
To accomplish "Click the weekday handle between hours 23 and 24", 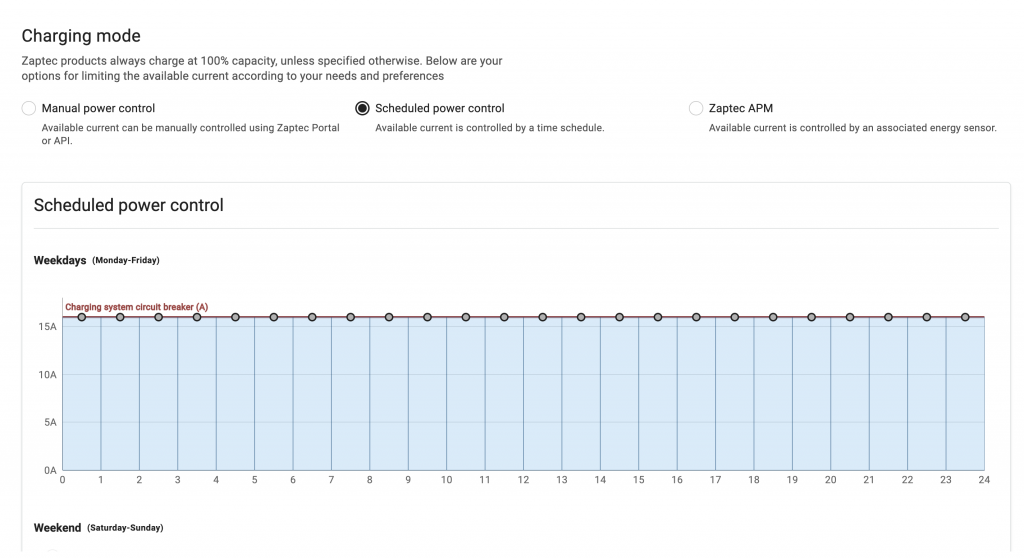I will [x=965, y=317].
